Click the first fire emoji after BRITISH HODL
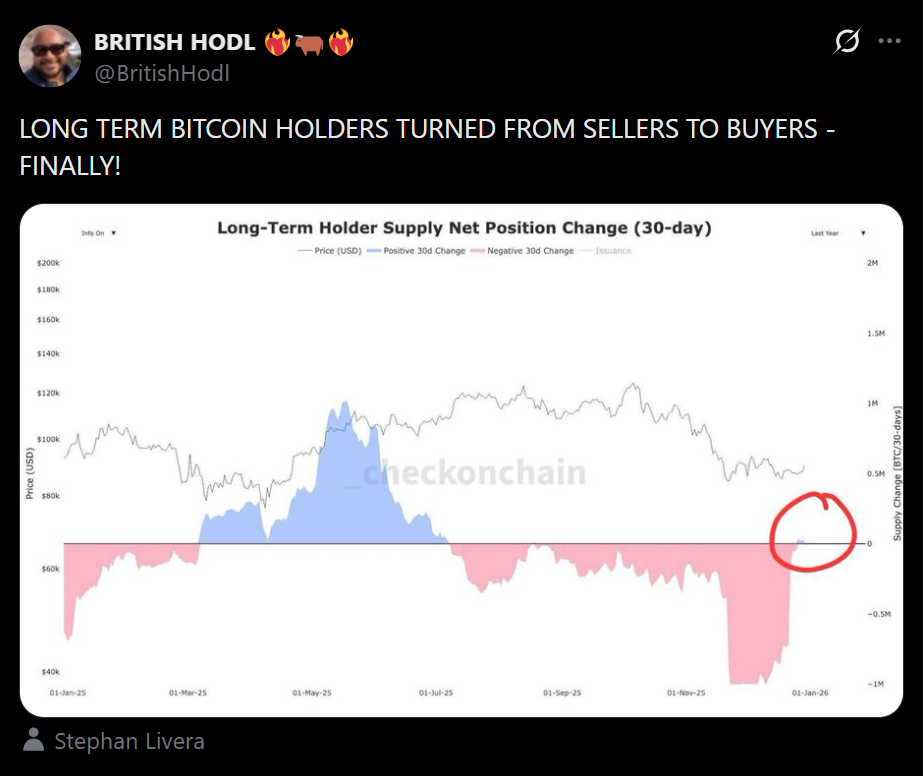 pos(277,43)
